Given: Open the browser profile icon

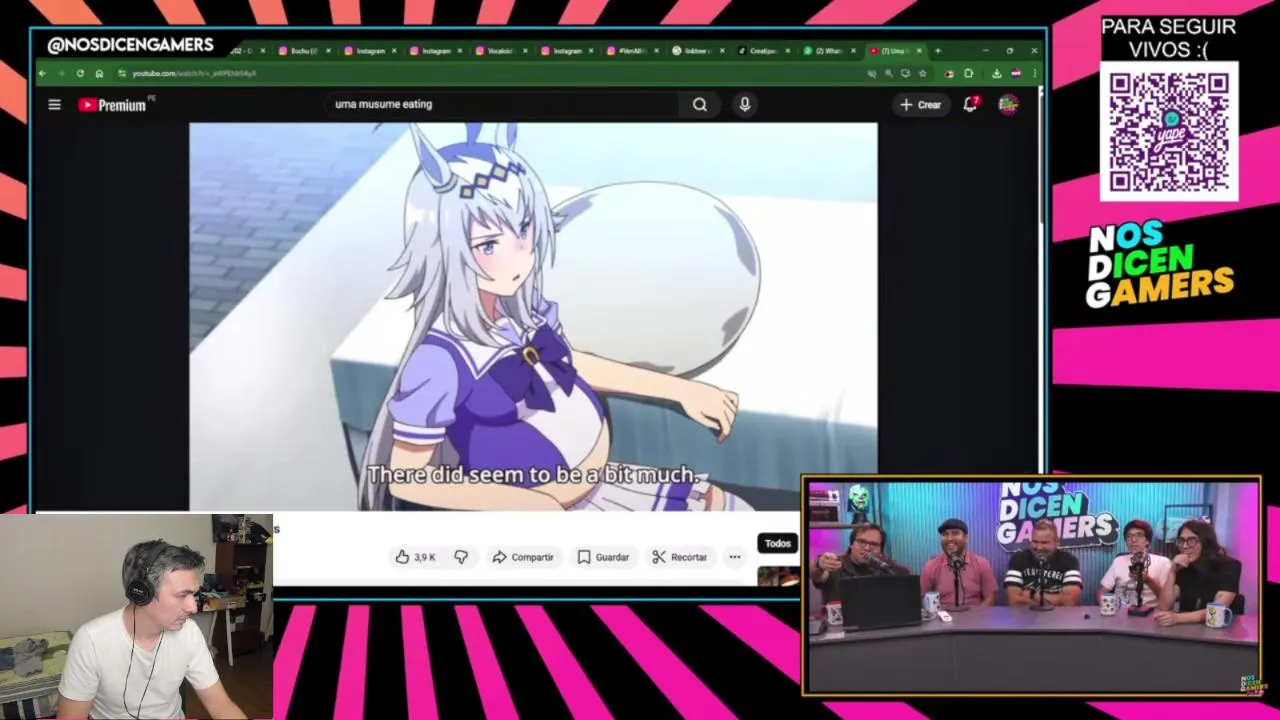Looking at the screenshot, I should pos(1016,73).
